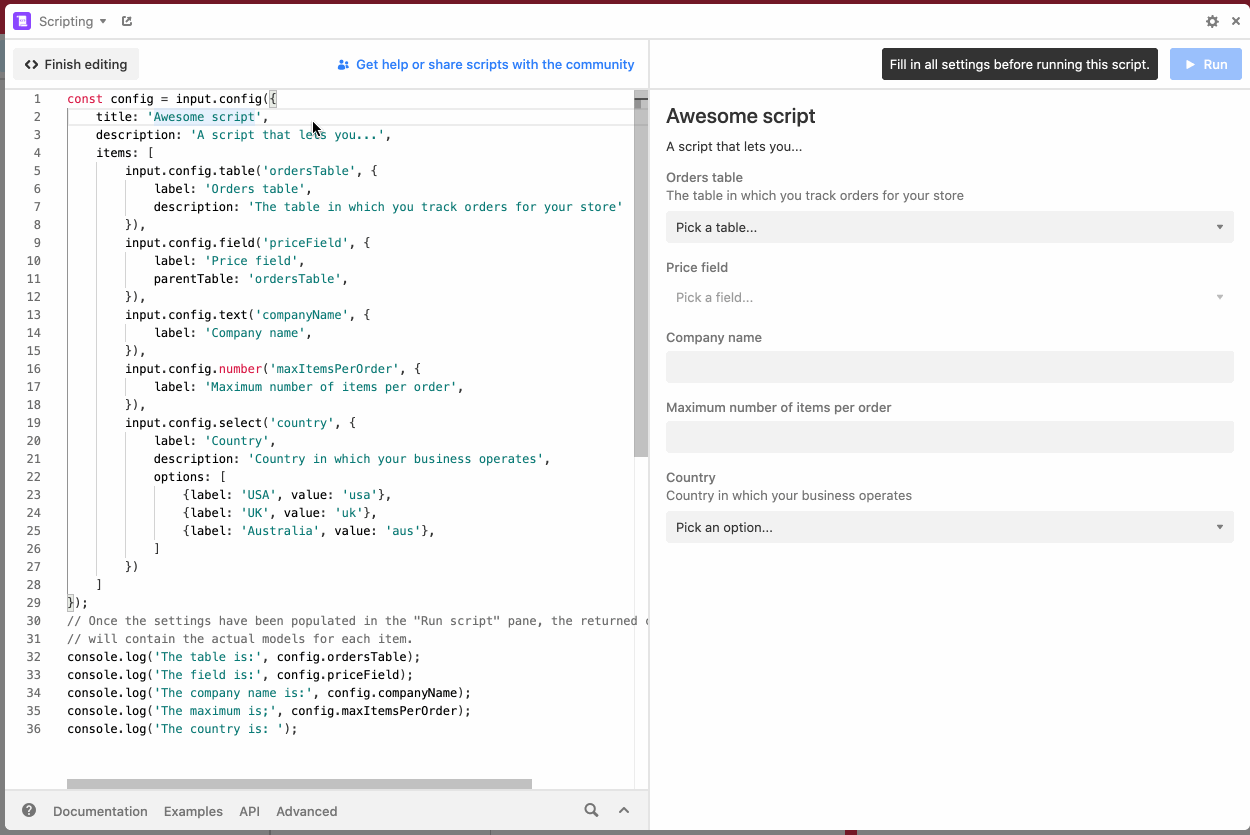Click the editor vertical scrollbar

coord(641,276)
